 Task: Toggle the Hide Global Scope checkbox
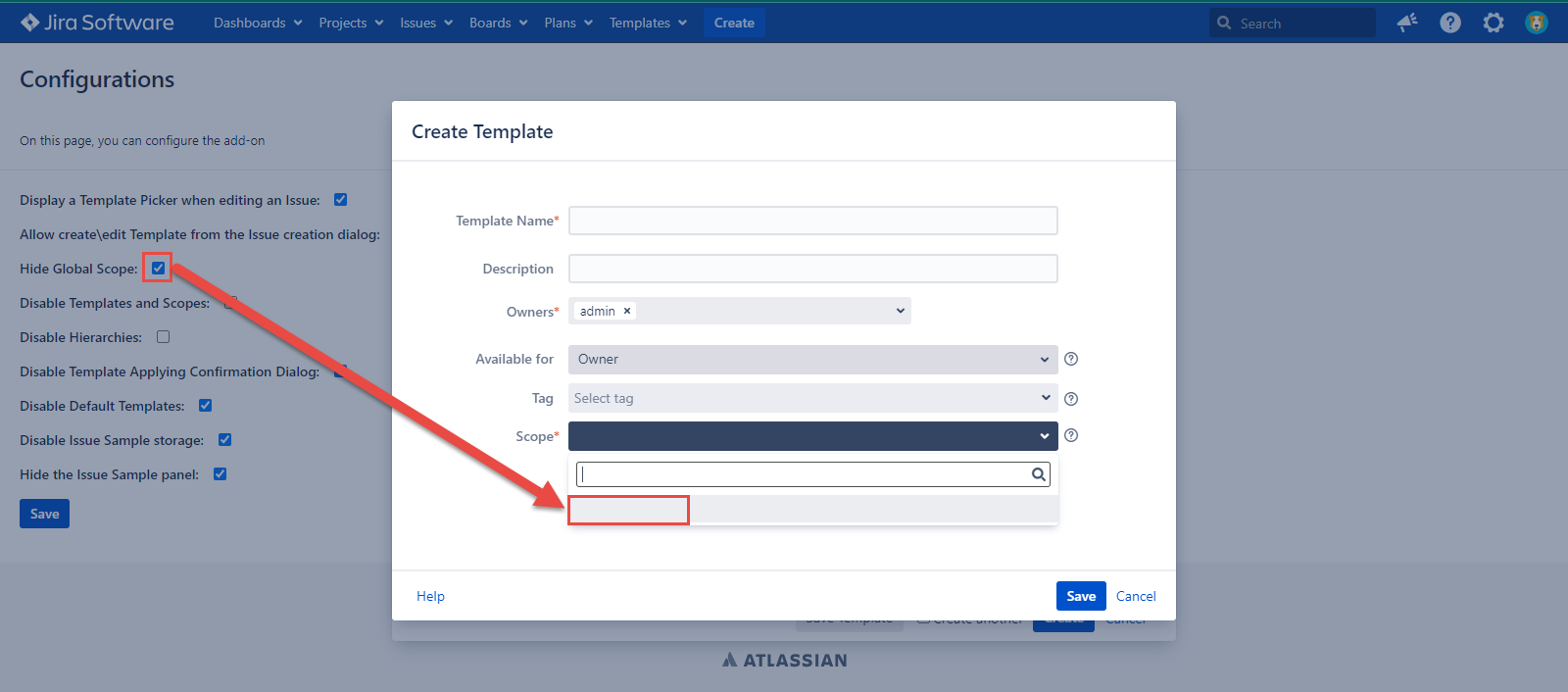pos(158,268)
